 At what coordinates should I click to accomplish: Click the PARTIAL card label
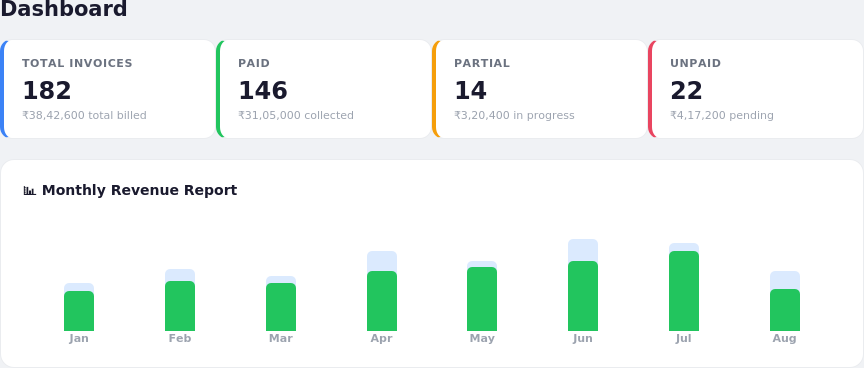482,63
